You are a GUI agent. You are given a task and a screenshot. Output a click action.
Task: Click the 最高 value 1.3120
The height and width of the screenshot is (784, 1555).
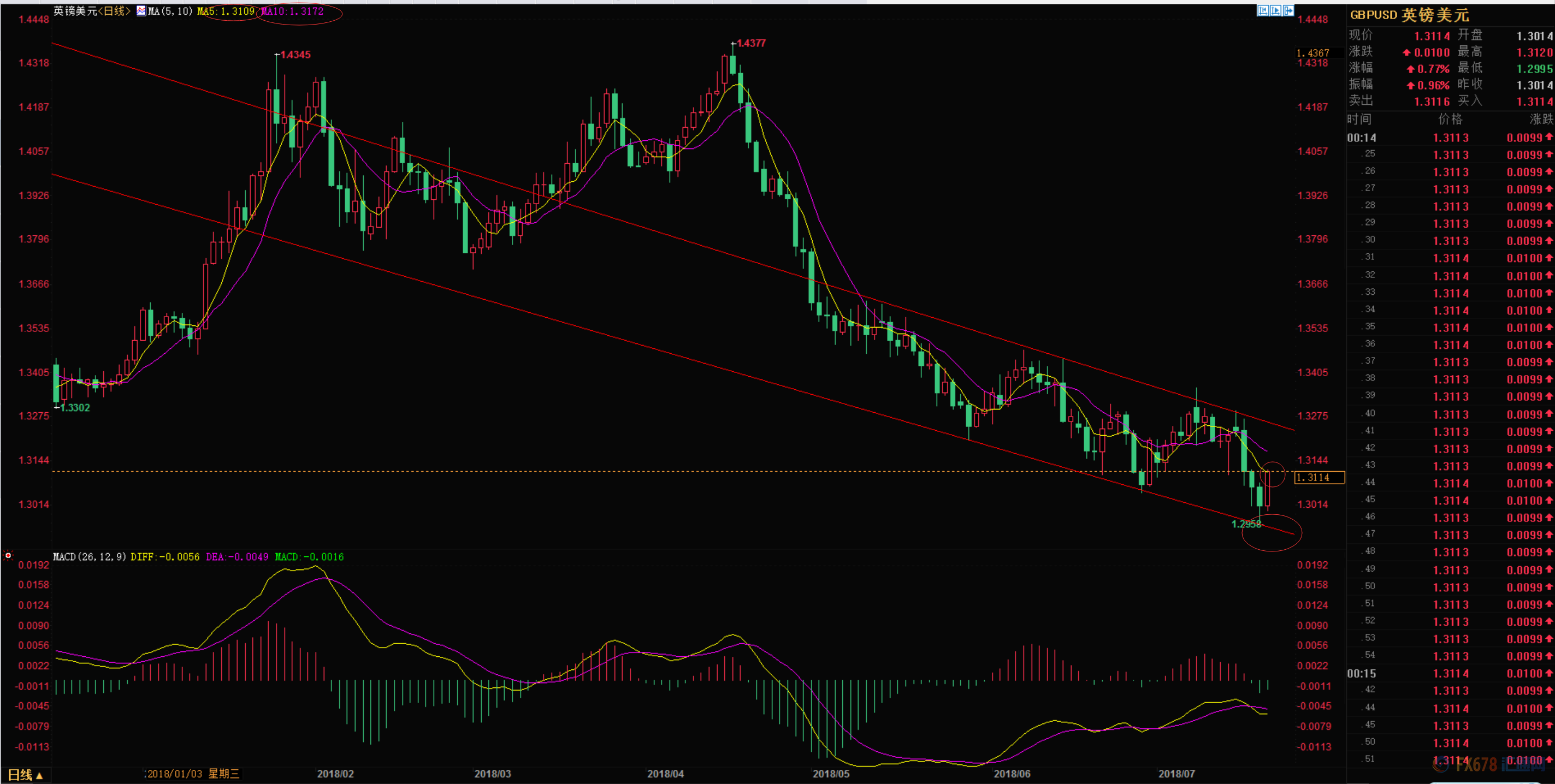[1534, 52]
